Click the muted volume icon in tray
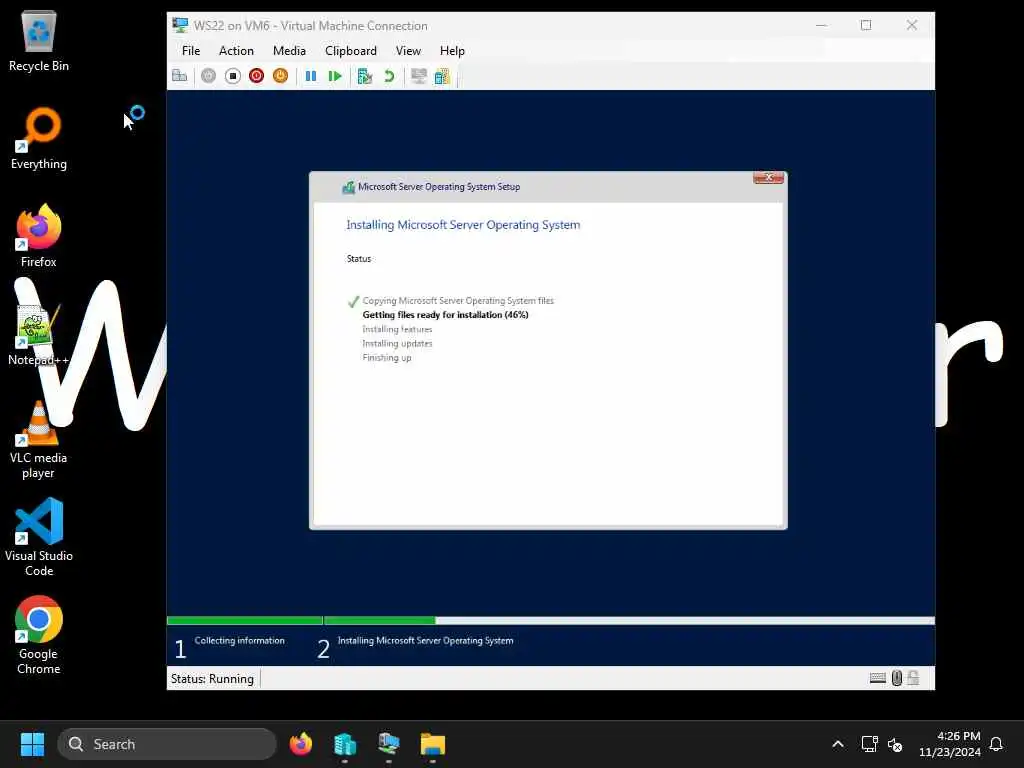1024x768 pixels. click(x=895, y=744)
